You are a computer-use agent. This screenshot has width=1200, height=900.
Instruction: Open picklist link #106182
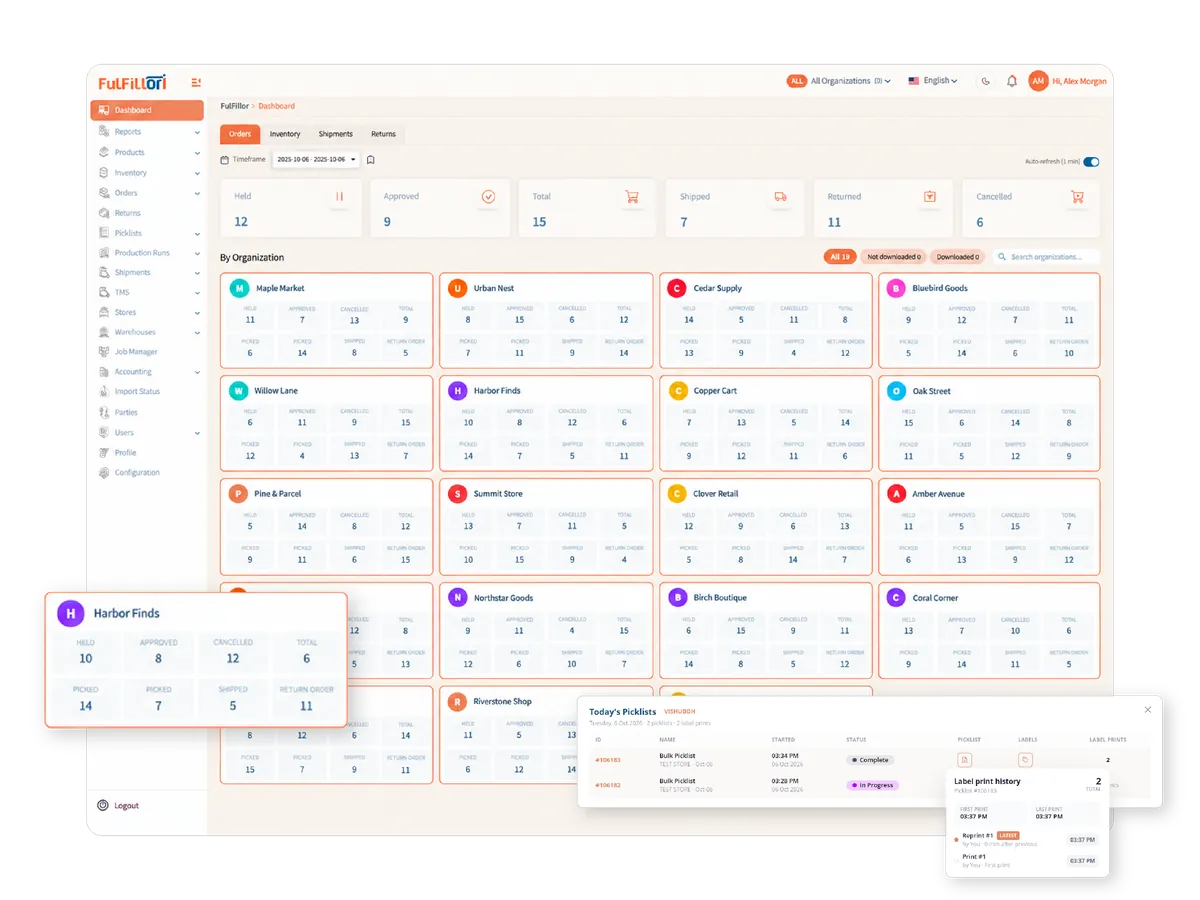pyautogui.click(x=608, y=785)
